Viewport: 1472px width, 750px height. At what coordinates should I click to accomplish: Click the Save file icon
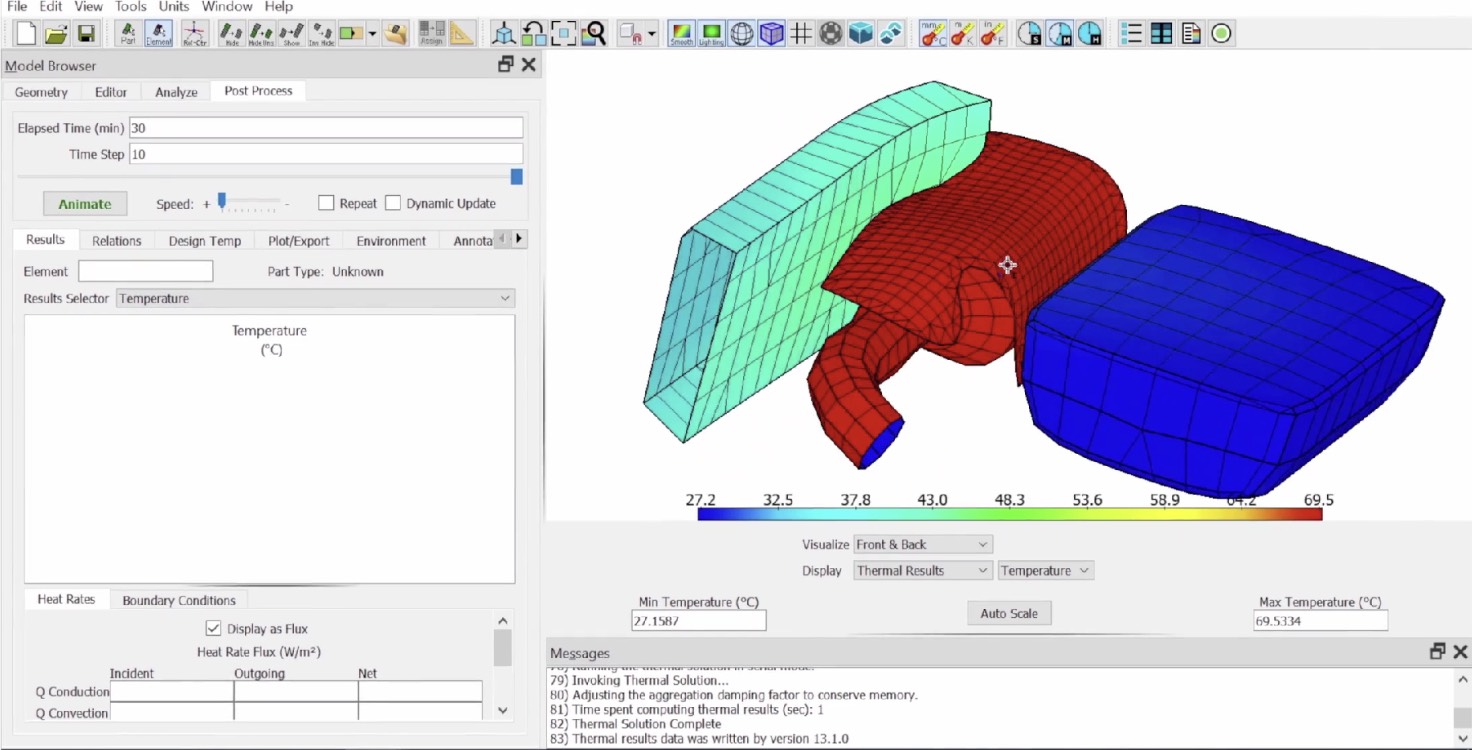tap(86, 34)
